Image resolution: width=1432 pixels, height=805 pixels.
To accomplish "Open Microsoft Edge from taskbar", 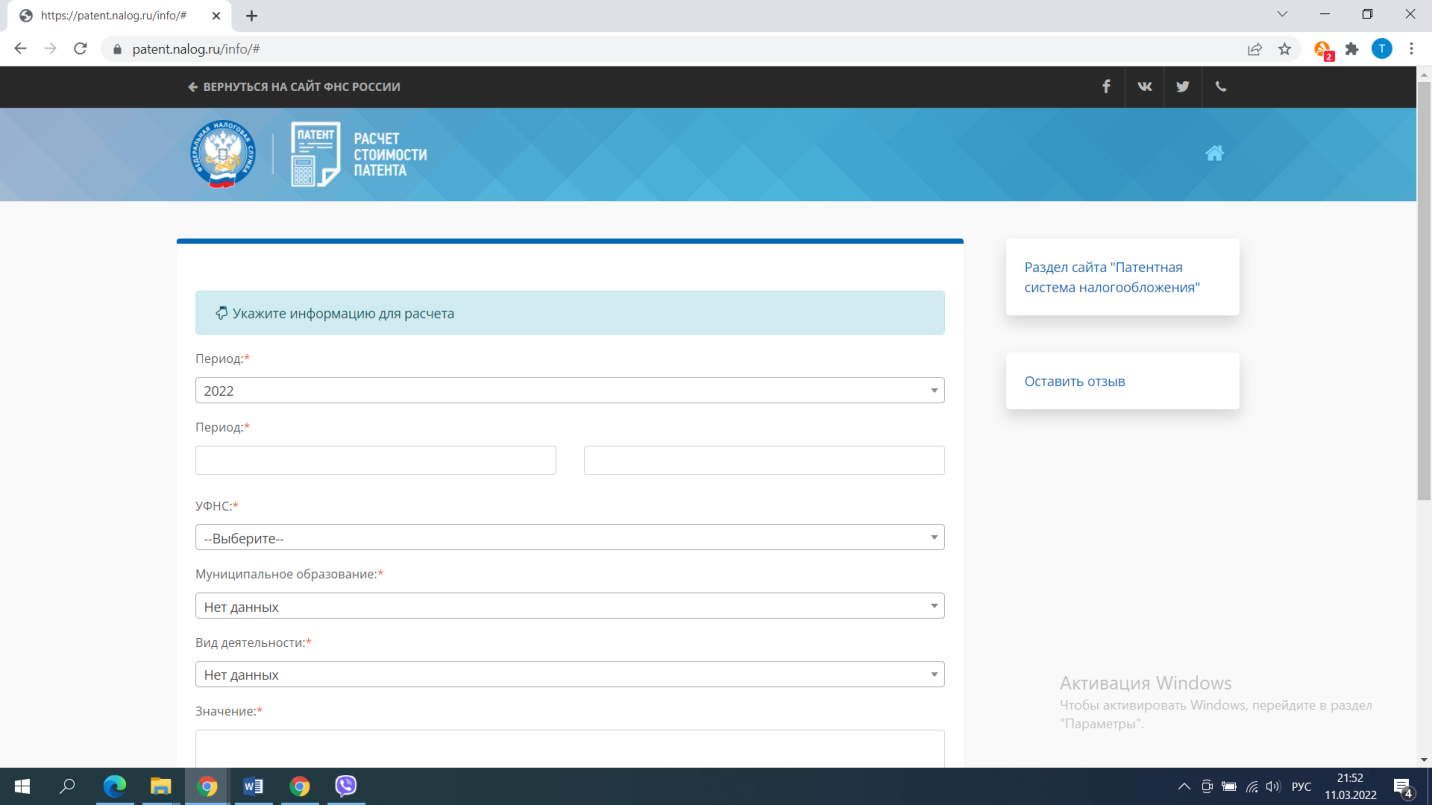I will tap(115, 786).
